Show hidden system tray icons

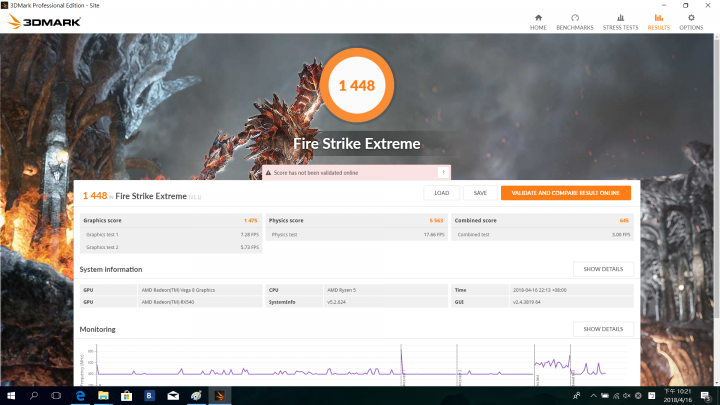[x=593, y=396]
